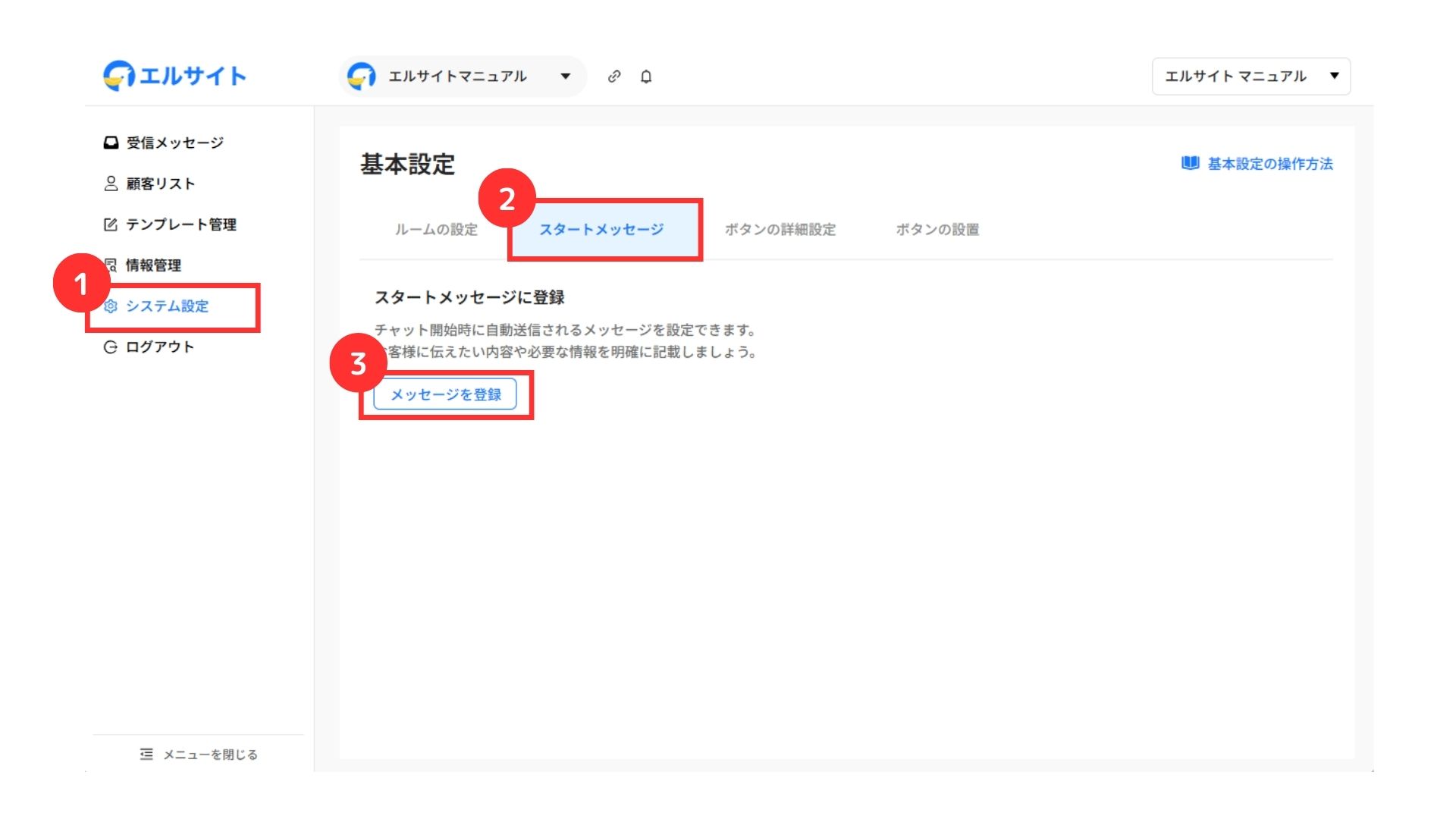
Task: Click the edit icon beside テンプレート管理
Action: [x=111, y=224]
